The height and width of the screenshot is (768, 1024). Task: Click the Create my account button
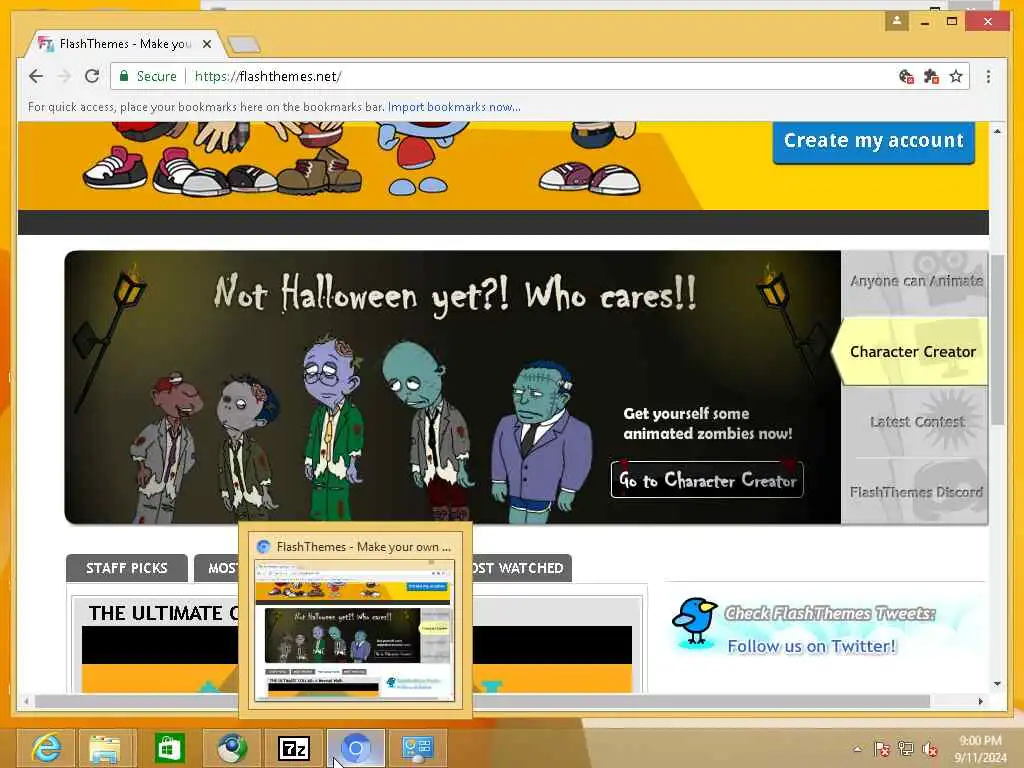874,140
